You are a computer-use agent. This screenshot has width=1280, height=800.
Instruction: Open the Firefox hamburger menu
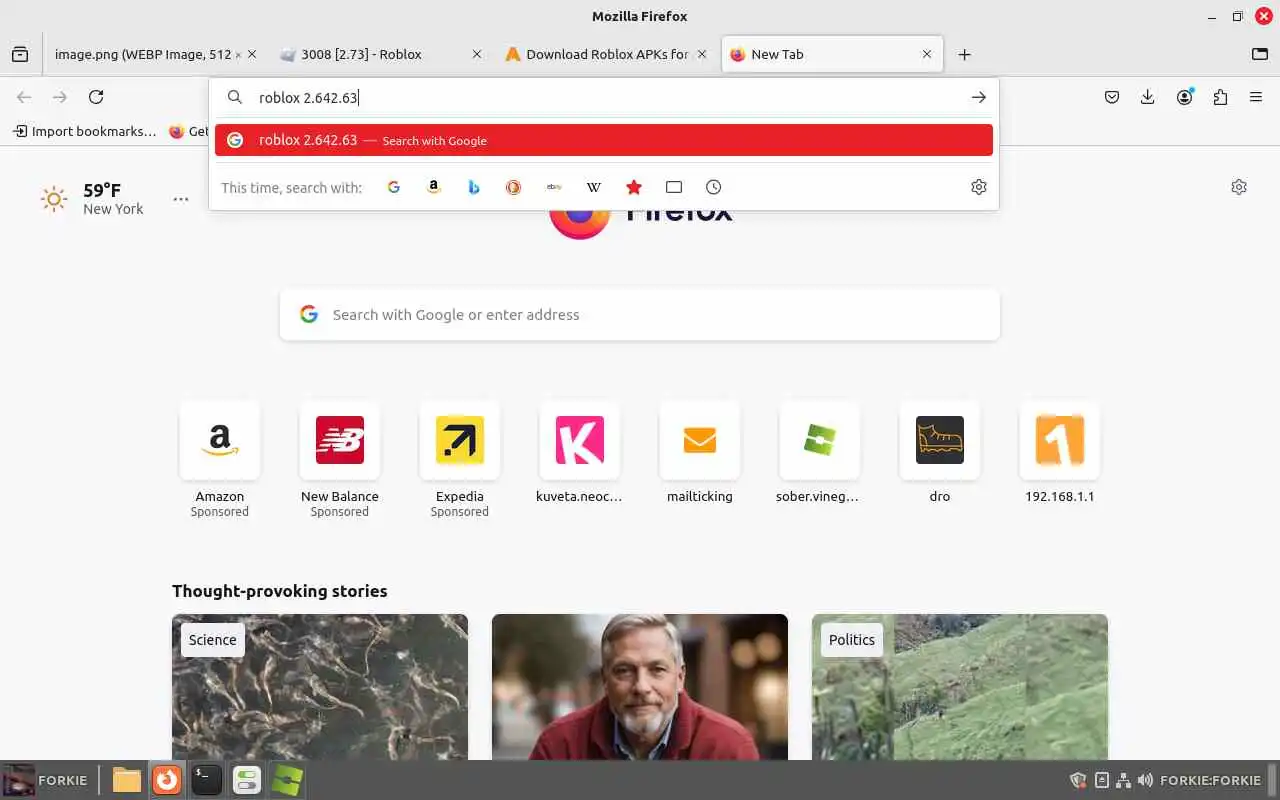click(x=1256, y=97)
